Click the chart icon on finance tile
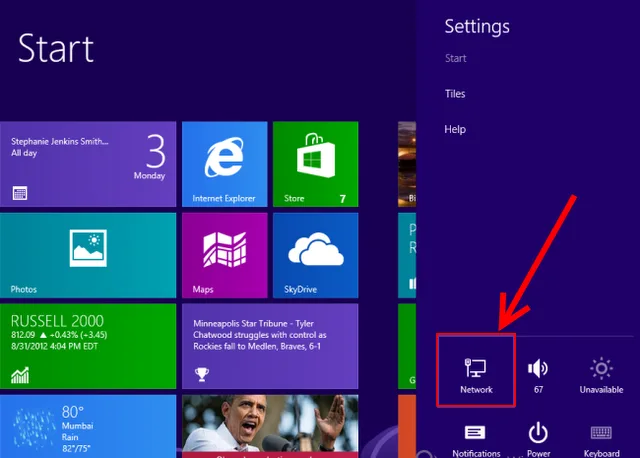 pos(20,375)
